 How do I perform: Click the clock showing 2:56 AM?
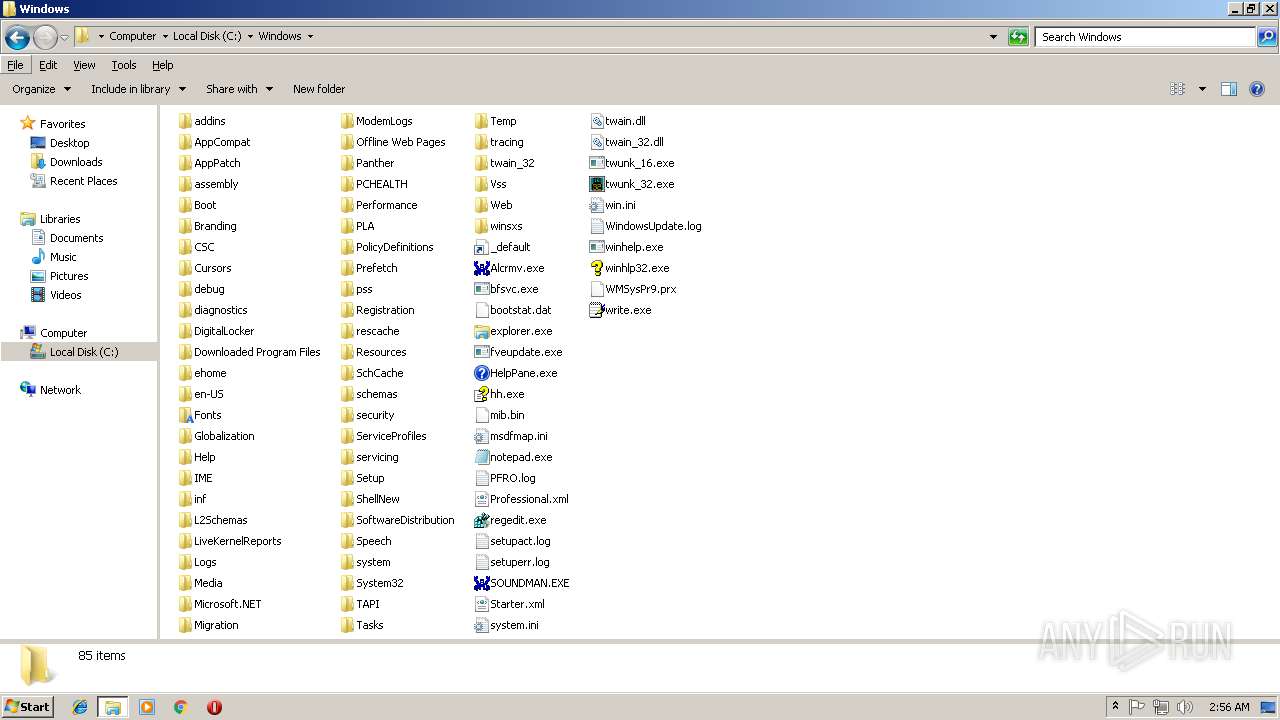1229,707
